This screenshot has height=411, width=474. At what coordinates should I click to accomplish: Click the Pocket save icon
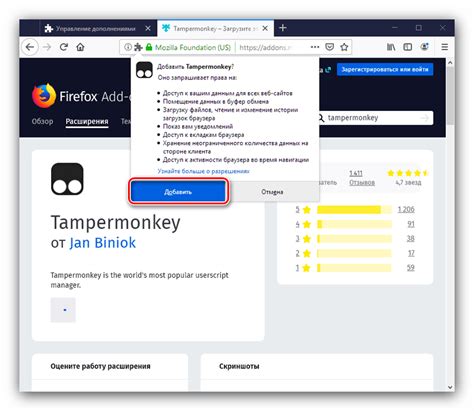[330, 47]
